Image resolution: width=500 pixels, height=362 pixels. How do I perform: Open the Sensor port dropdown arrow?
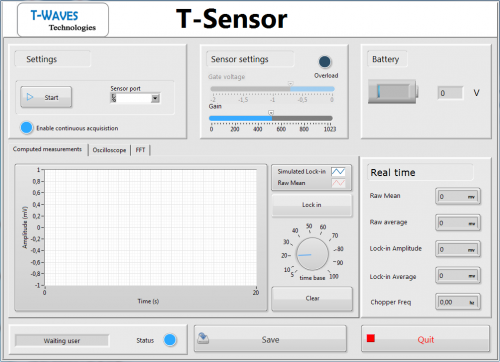[x=155, y=98]
